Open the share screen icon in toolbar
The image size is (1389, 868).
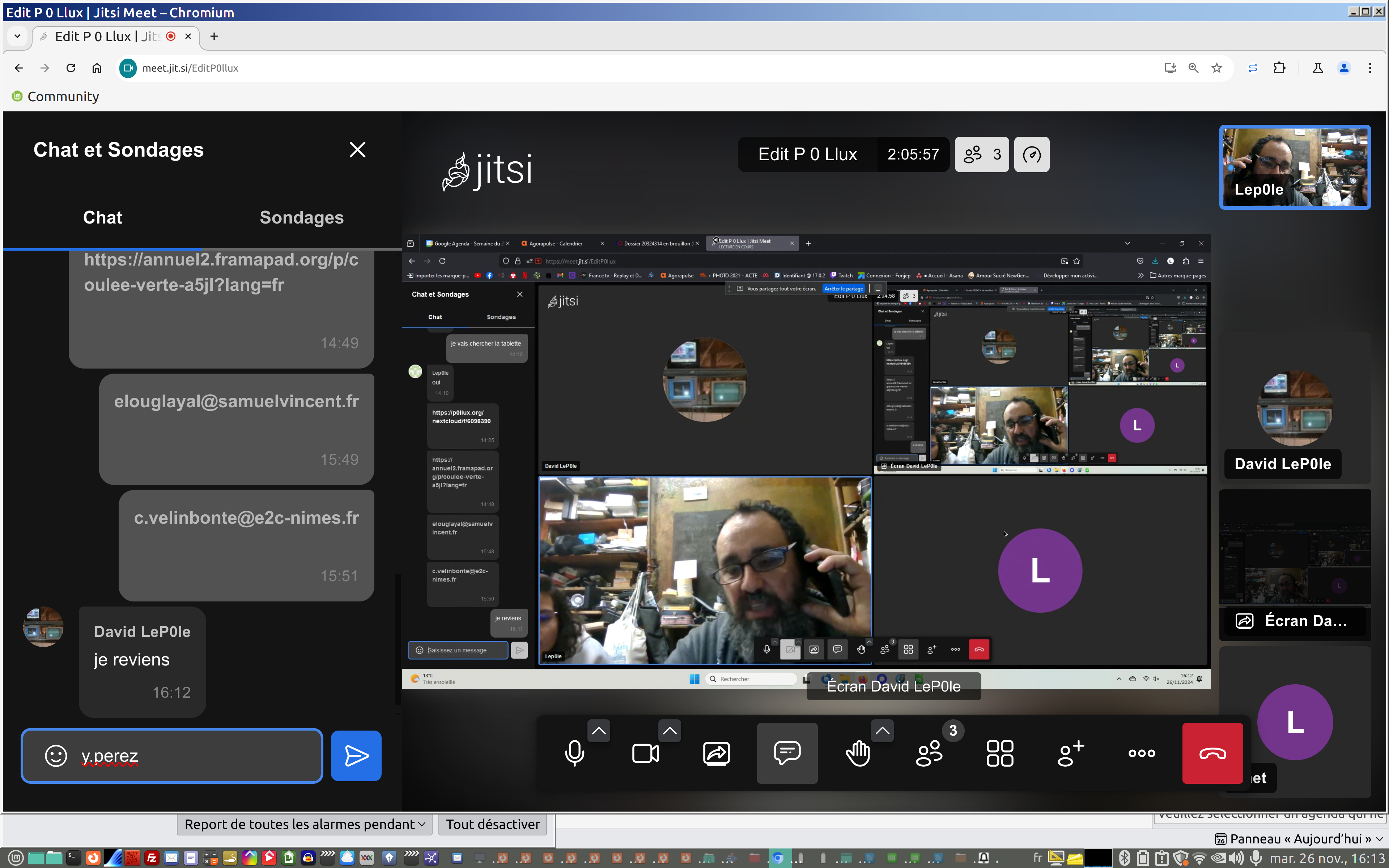click(716, 753)
